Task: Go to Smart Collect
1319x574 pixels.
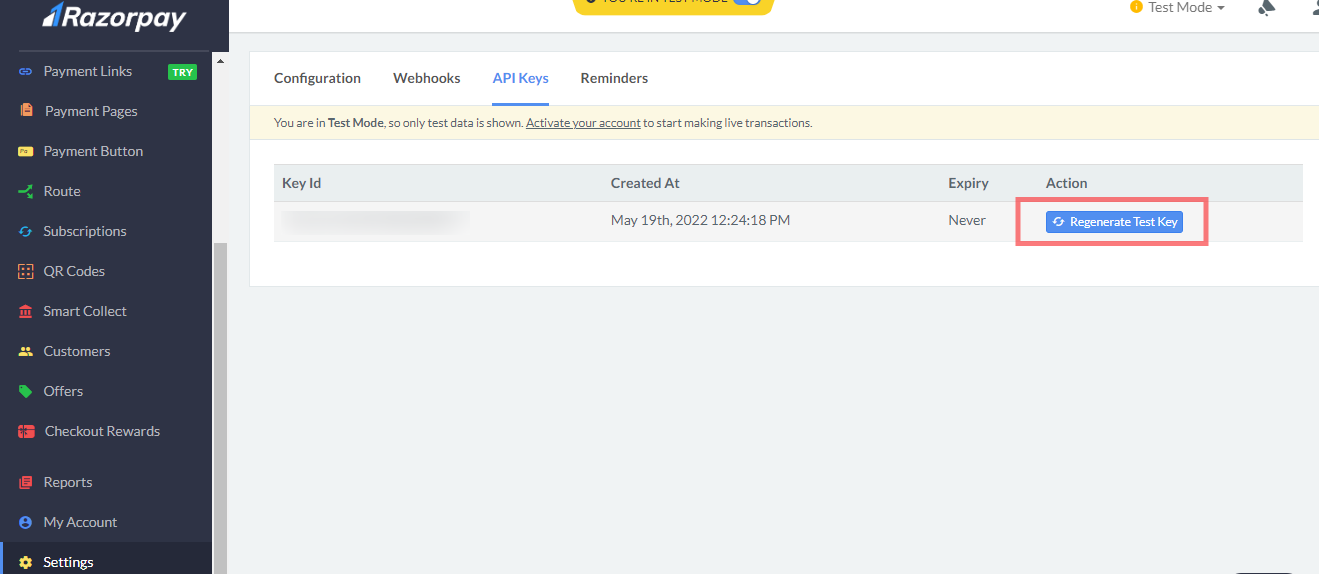Action: 85,311
